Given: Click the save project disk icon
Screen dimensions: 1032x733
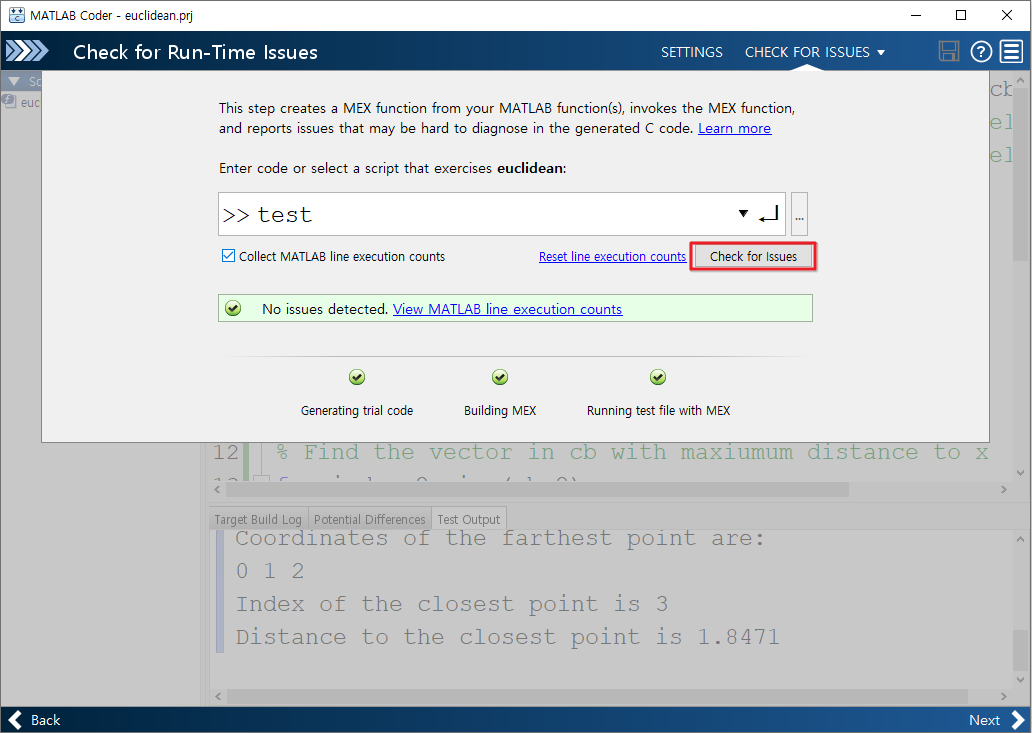Looking at the screenshot, I should 948,51.
